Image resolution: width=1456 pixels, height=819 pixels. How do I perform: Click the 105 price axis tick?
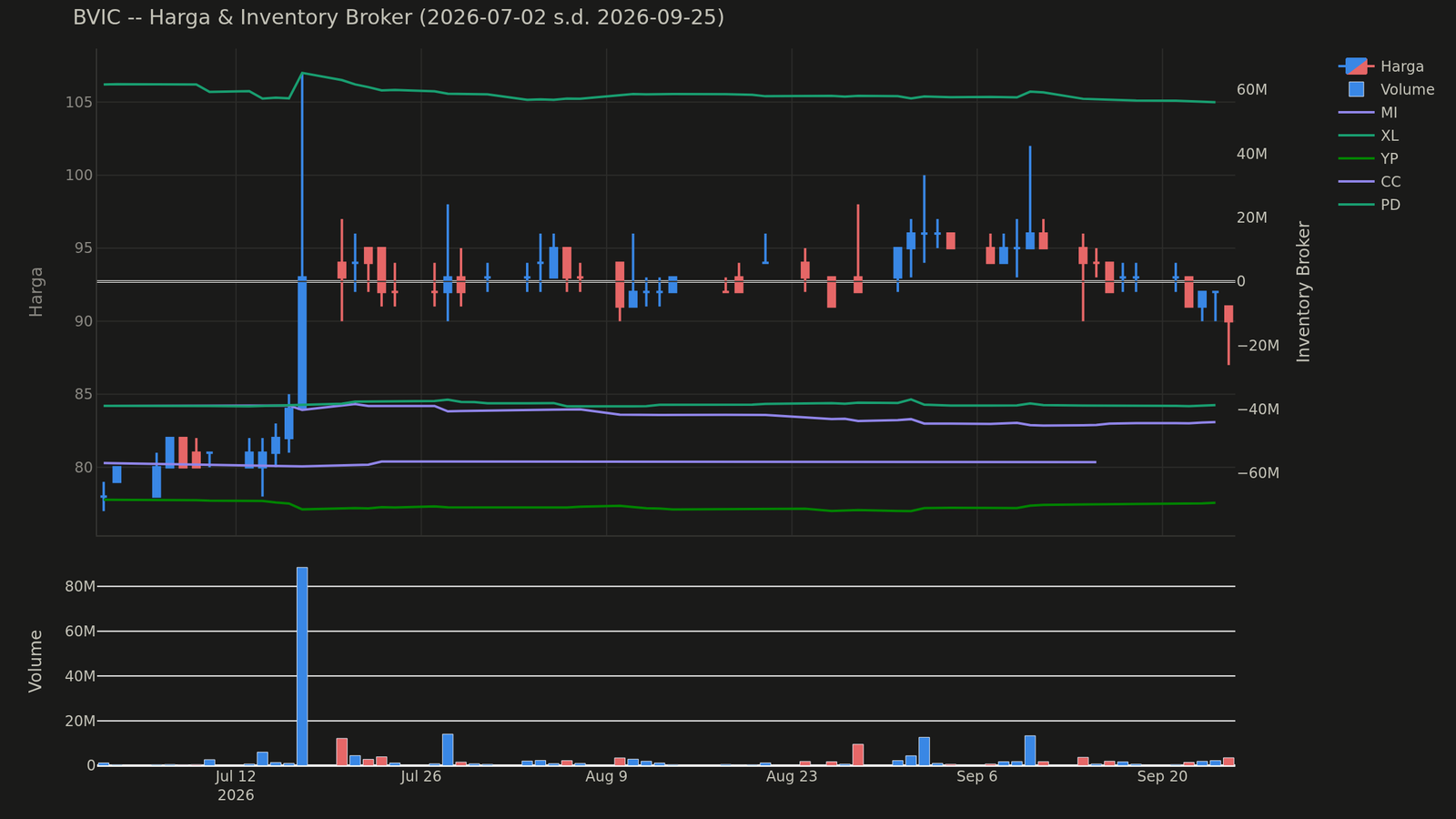pyautogui.click(x=78, y=102)
